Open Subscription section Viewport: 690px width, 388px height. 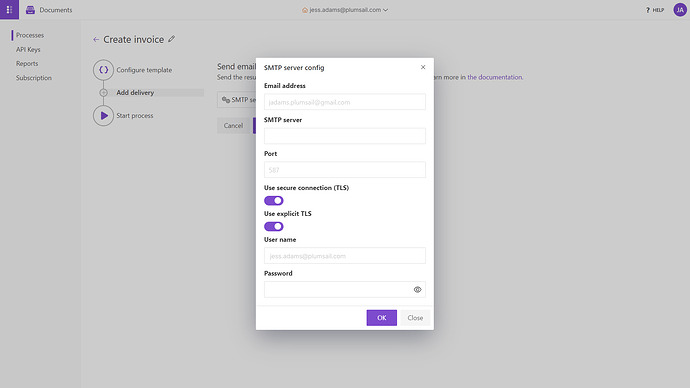34,78
